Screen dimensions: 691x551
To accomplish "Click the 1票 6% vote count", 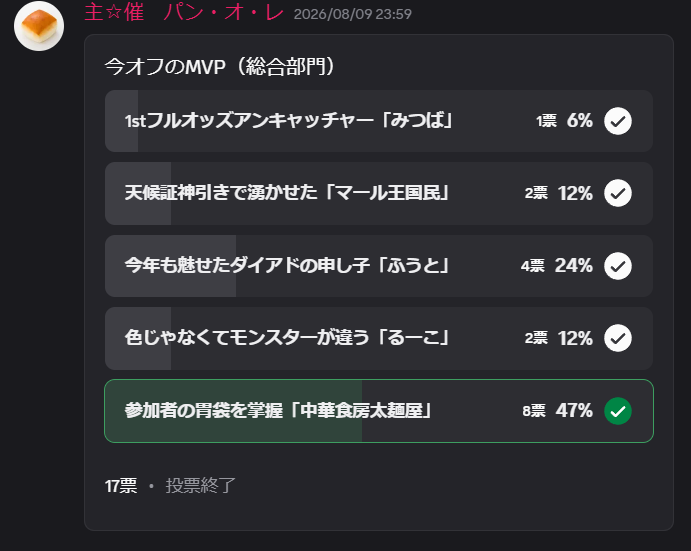I will [564, 121].
